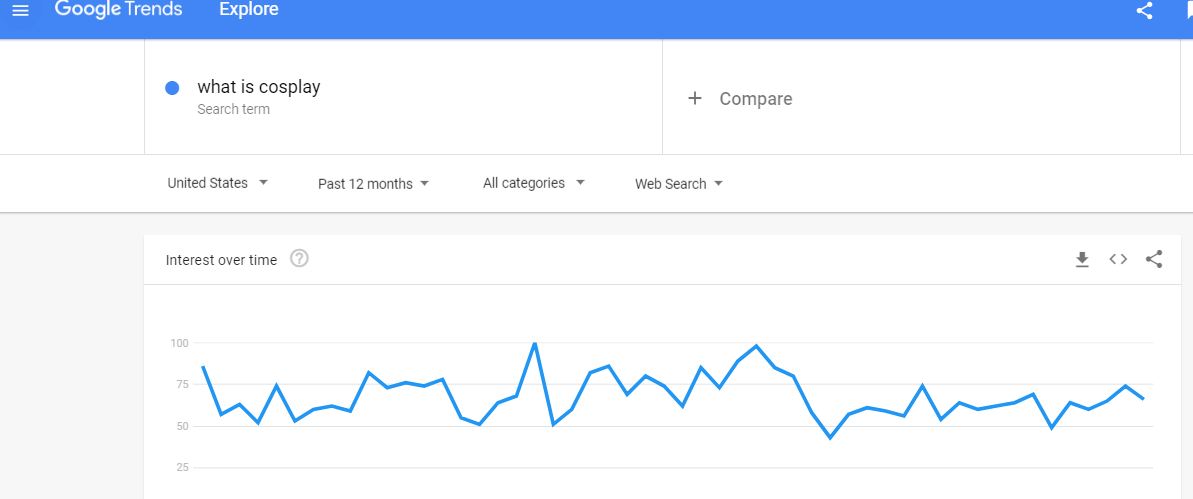1193x499 pixels.
Task: Edit the 'what is cosplay' search term
Action: coord(259,87)
